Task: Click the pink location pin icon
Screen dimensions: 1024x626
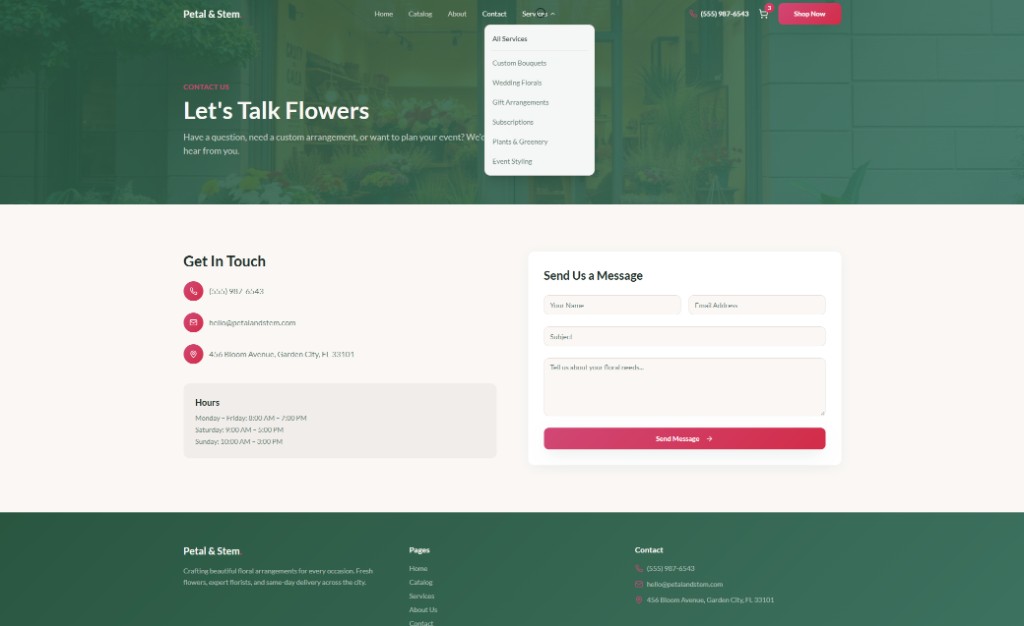Action: click(193, 354)
